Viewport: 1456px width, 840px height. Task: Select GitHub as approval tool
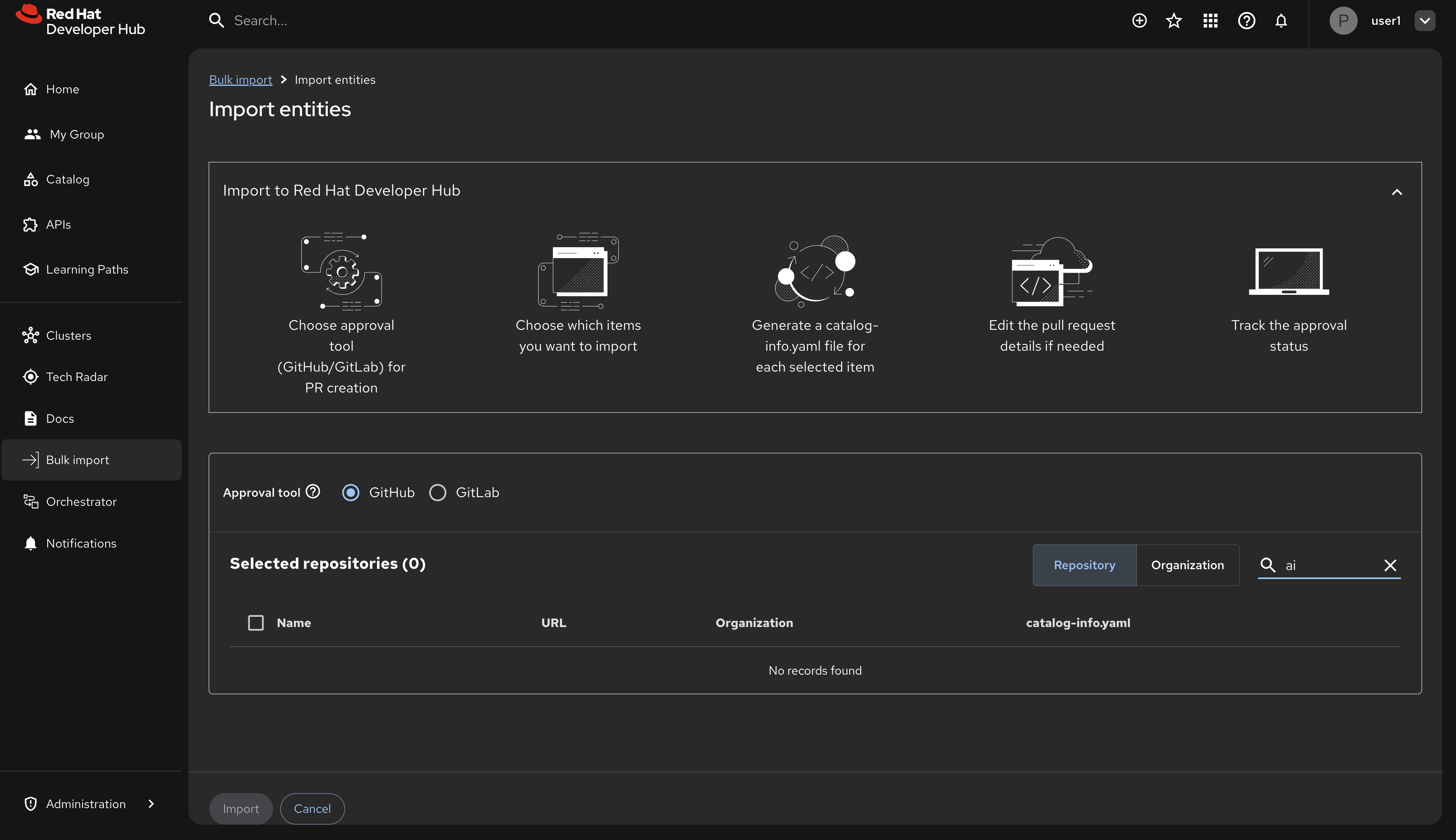click(x=351, y=493)
